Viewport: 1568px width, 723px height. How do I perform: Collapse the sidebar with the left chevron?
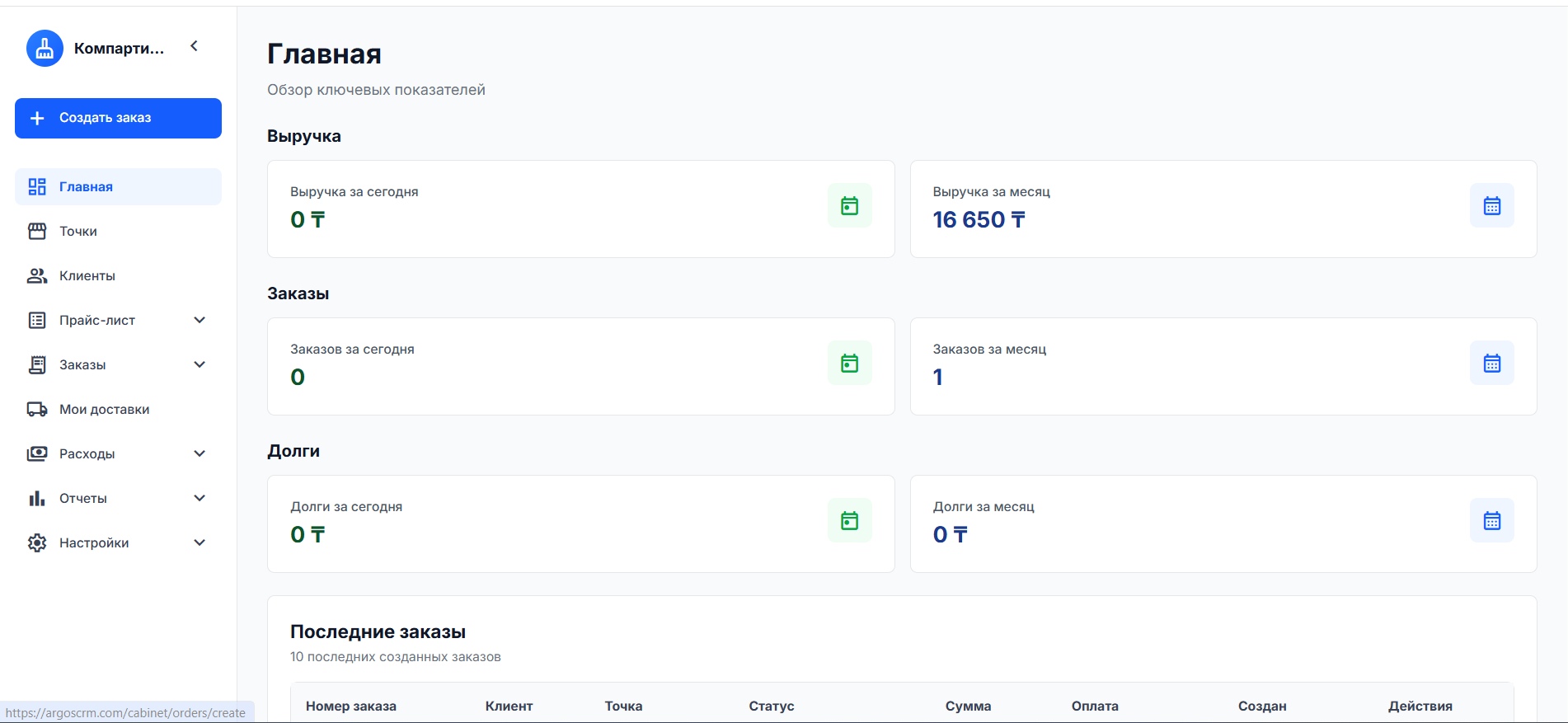(x=195, y=46)
